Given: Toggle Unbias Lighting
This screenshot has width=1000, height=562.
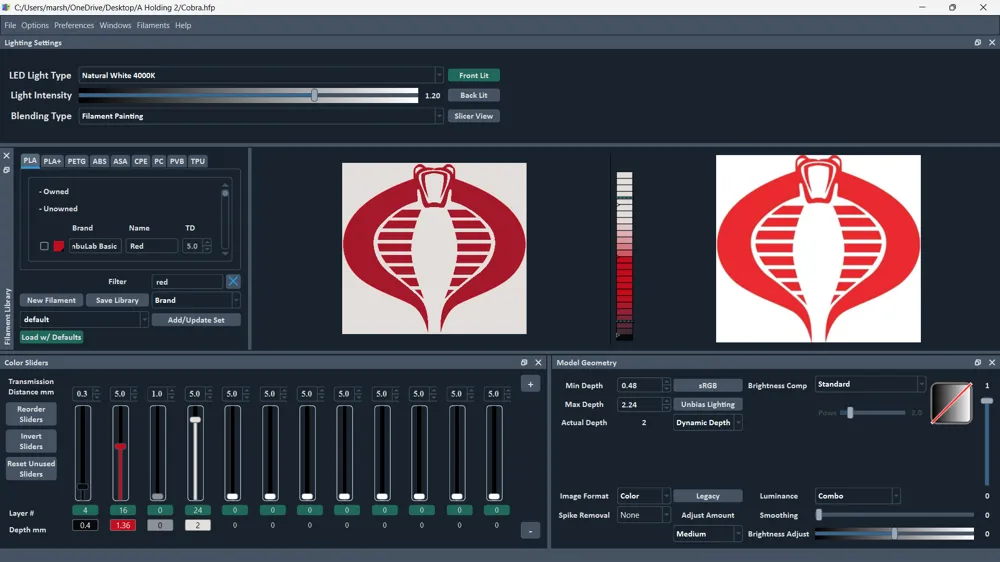Looking at the screenshot, I should 708,404.
